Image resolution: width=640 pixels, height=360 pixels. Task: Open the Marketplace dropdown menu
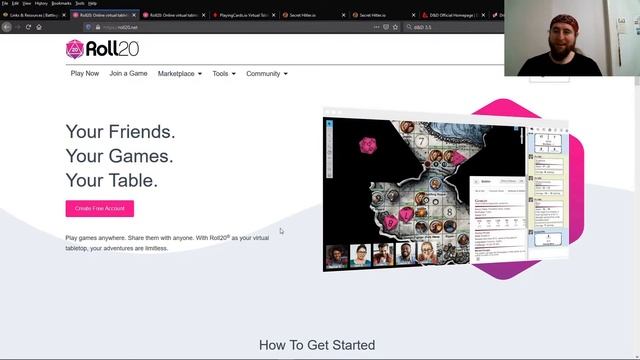(x=180, y=73)
